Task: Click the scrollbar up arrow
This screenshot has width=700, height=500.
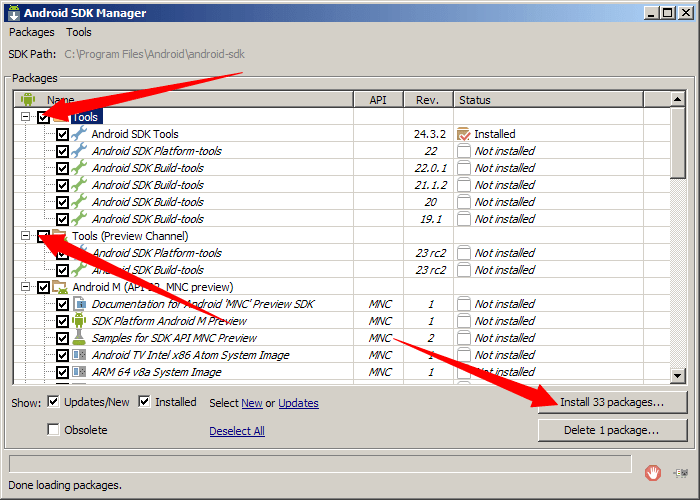Action: click(678, 99)
